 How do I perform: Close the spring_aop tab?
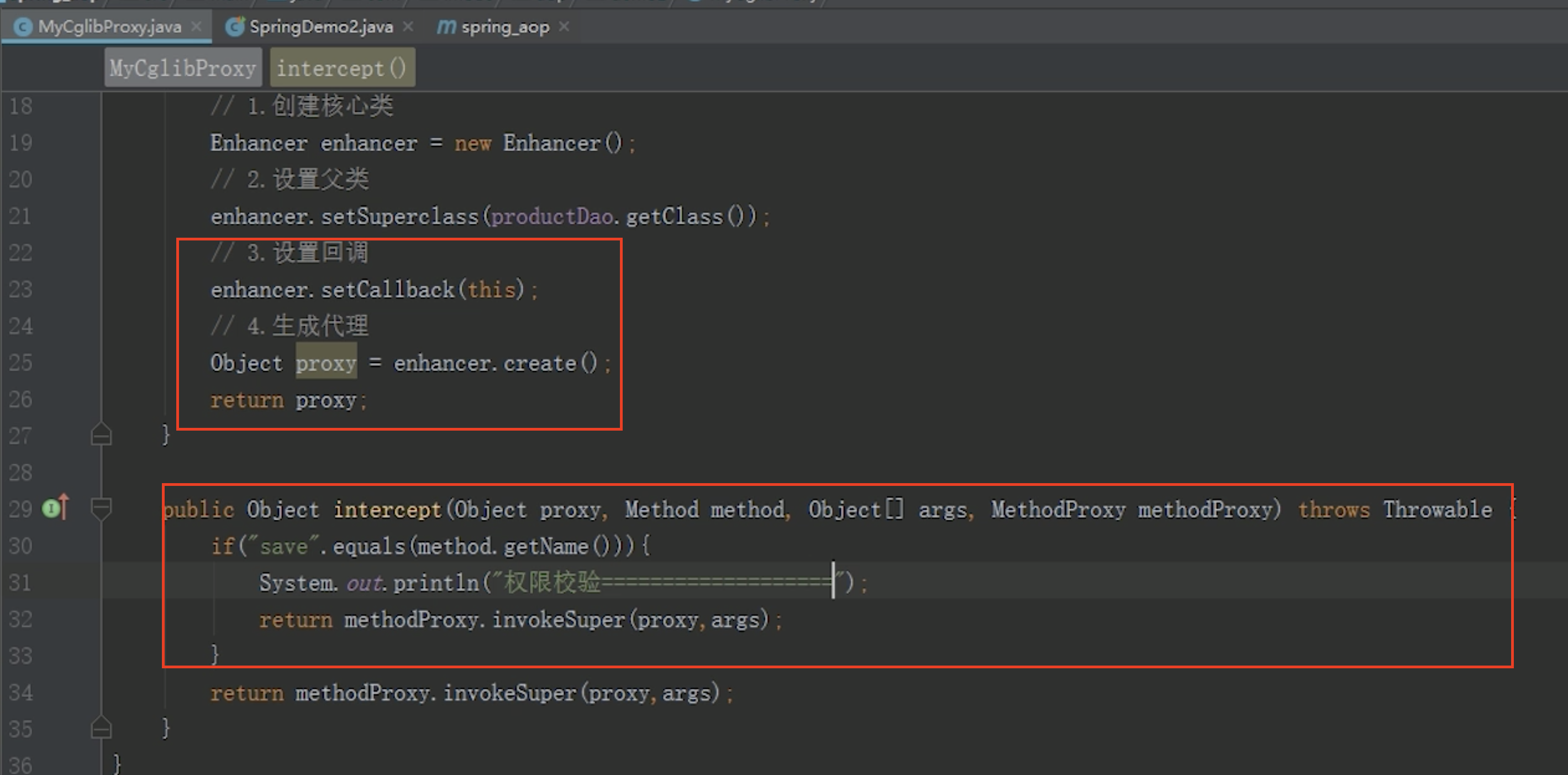[564, 27]
